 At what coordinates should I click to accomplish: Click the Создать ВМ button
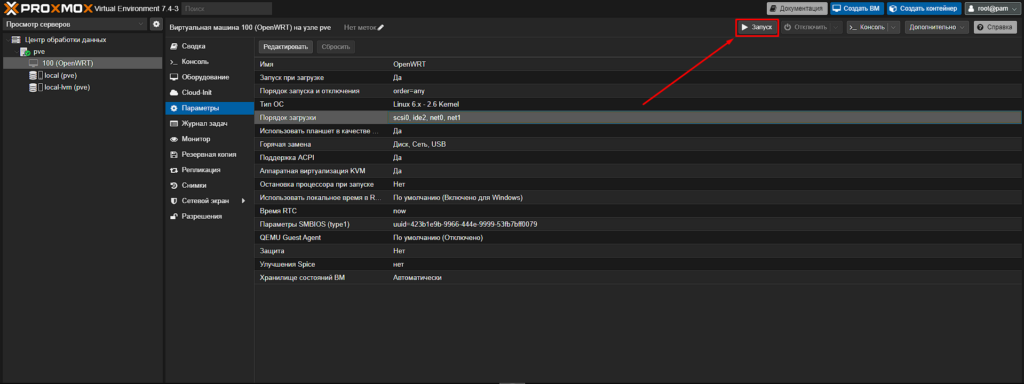[857, 8]
